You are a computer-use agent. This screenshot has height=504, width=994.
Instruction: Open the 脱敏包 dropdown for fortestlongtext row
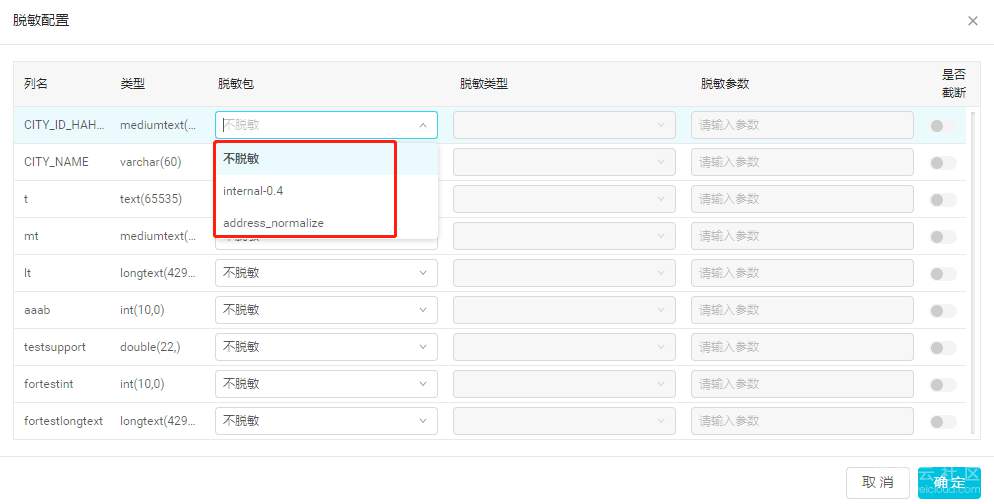pos(326,421)
